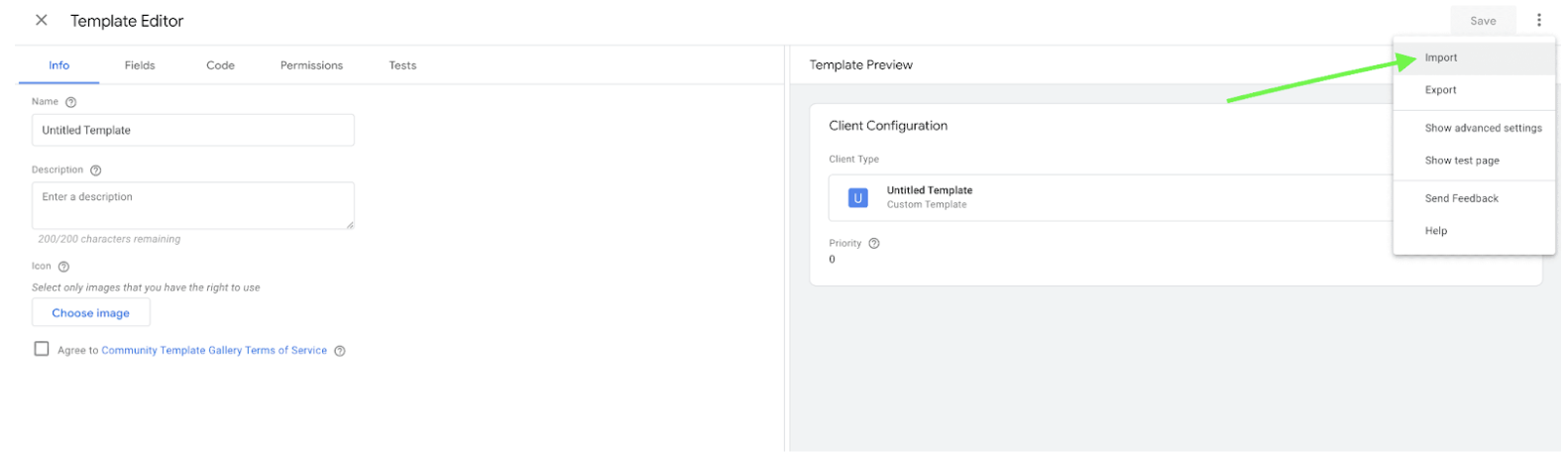The image size is (1568, 456).
Task: Click the Description text area
Action: point(192,205)
